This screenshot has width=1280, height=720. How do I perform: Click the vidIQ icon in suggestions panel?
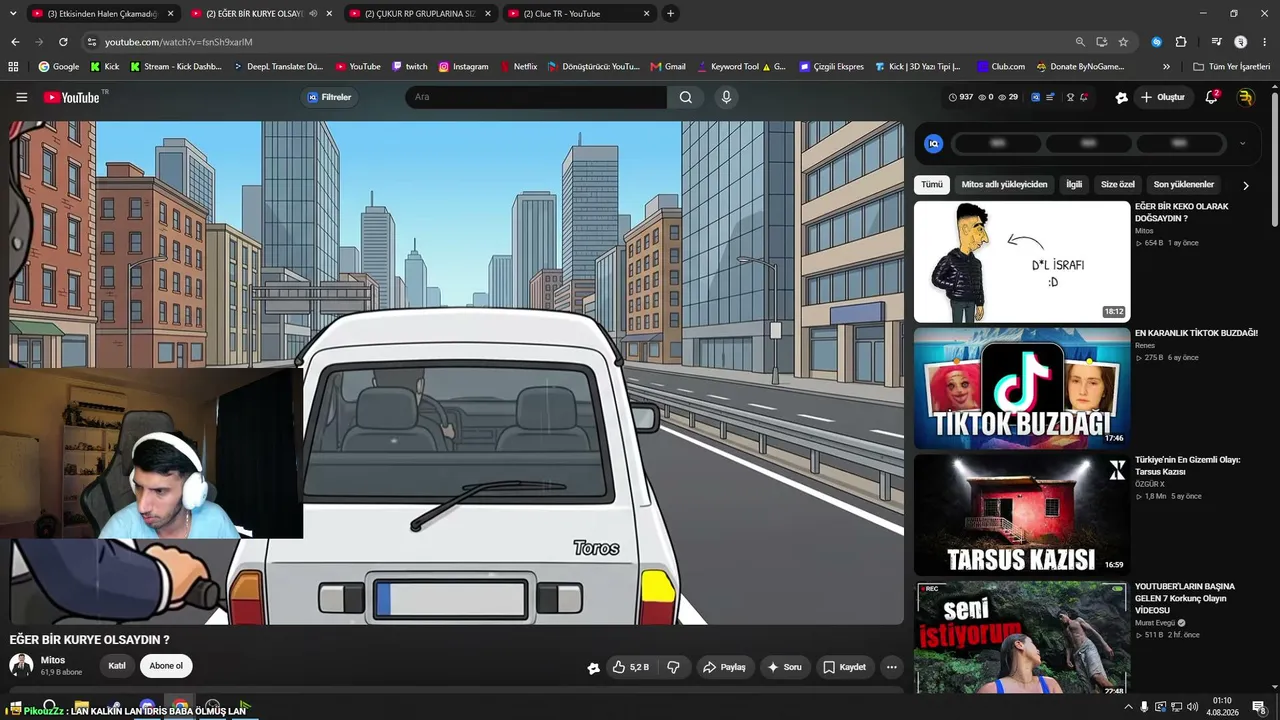(934, 143)
